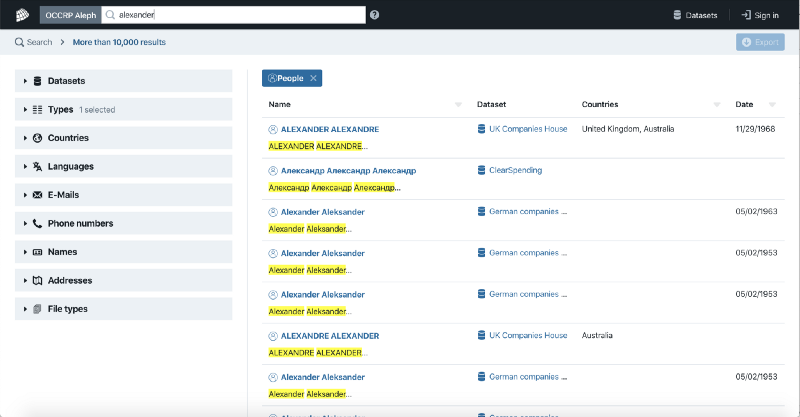This screenshot has height=417, width=800.
Task: Remove the People filter tag
Action: (313, 78)
